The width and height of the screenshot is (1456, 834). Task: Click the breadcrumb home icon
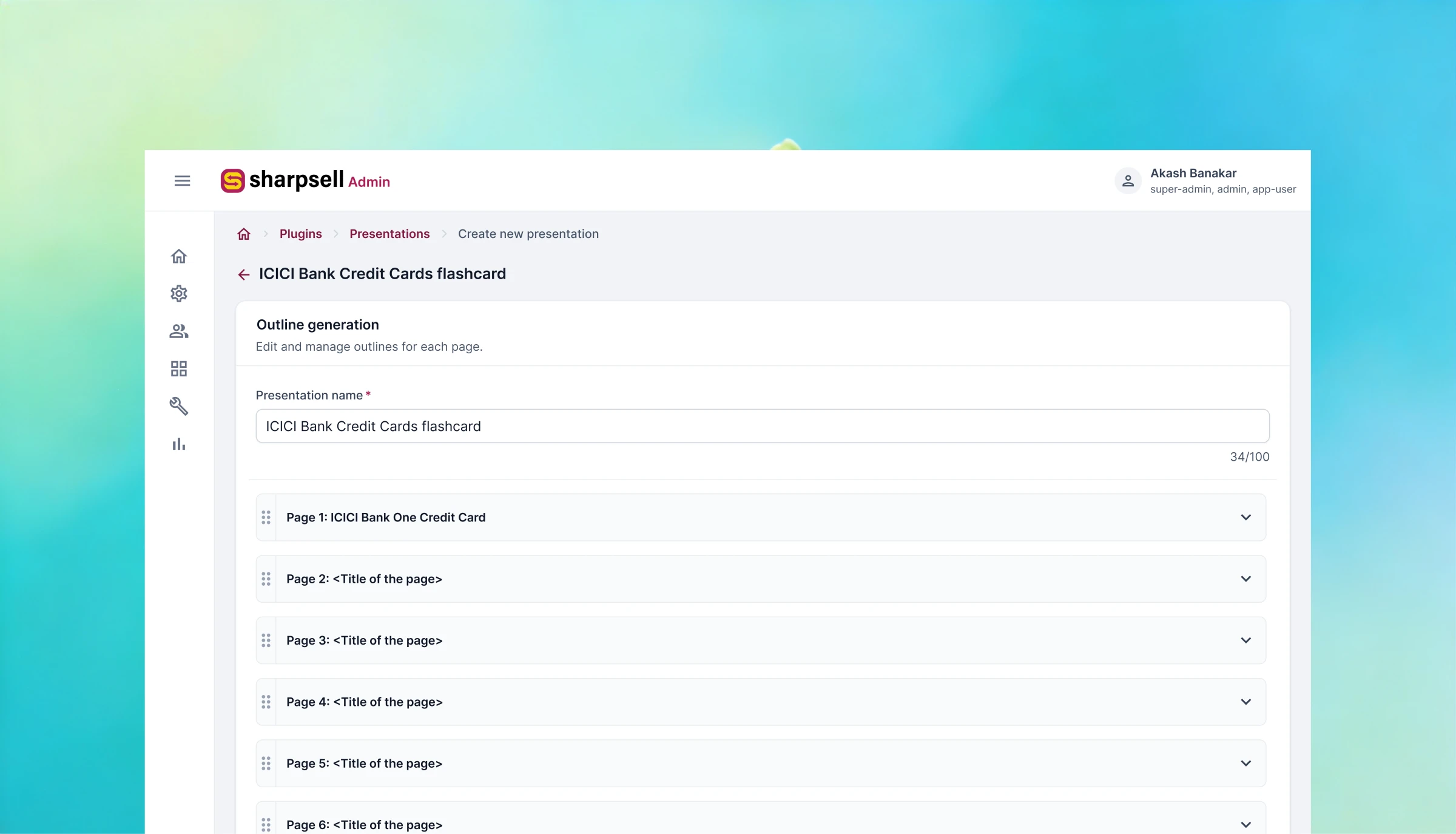point(244,234)
